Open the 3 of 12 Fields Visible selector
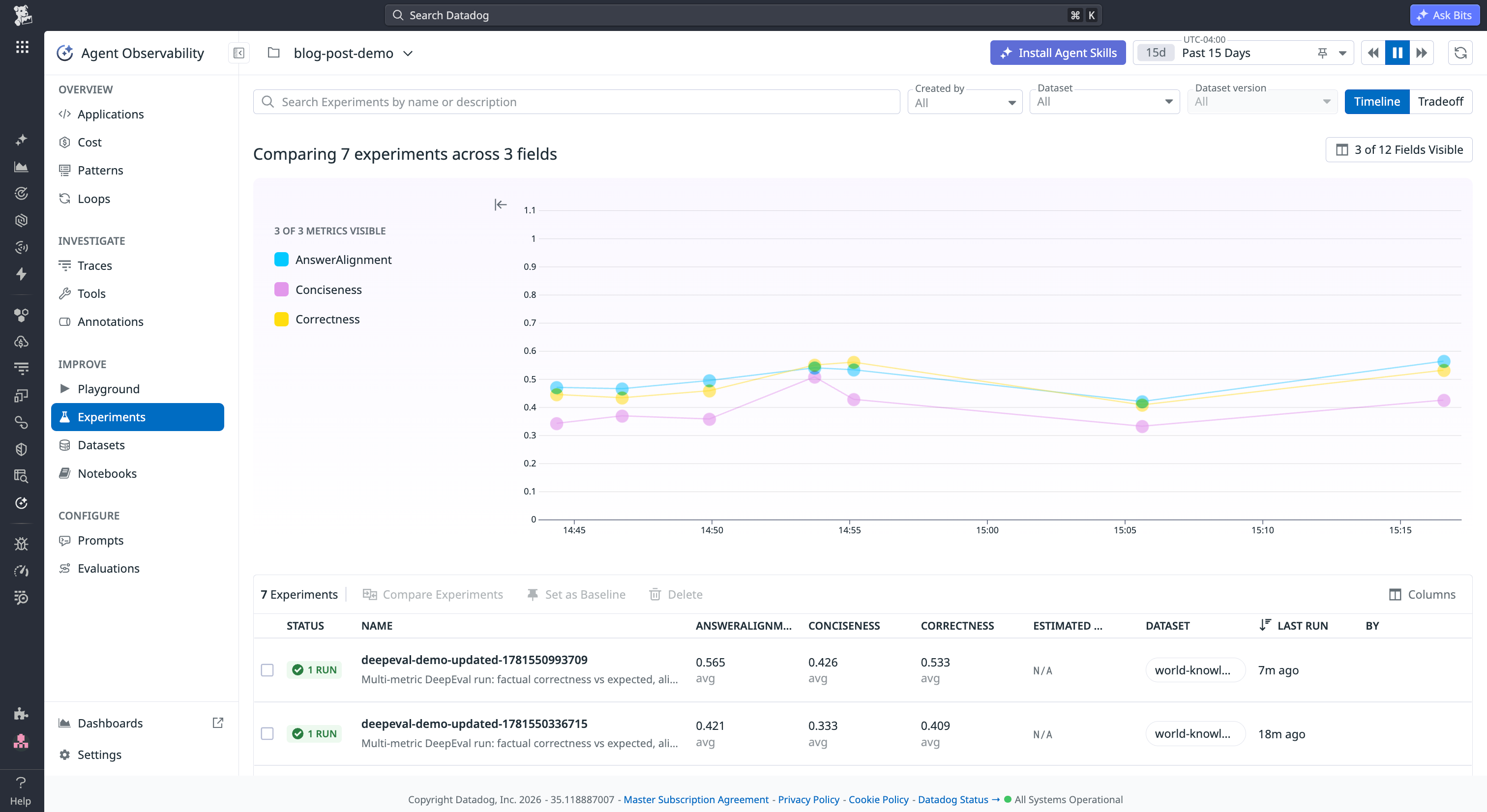 point(1398,150)
